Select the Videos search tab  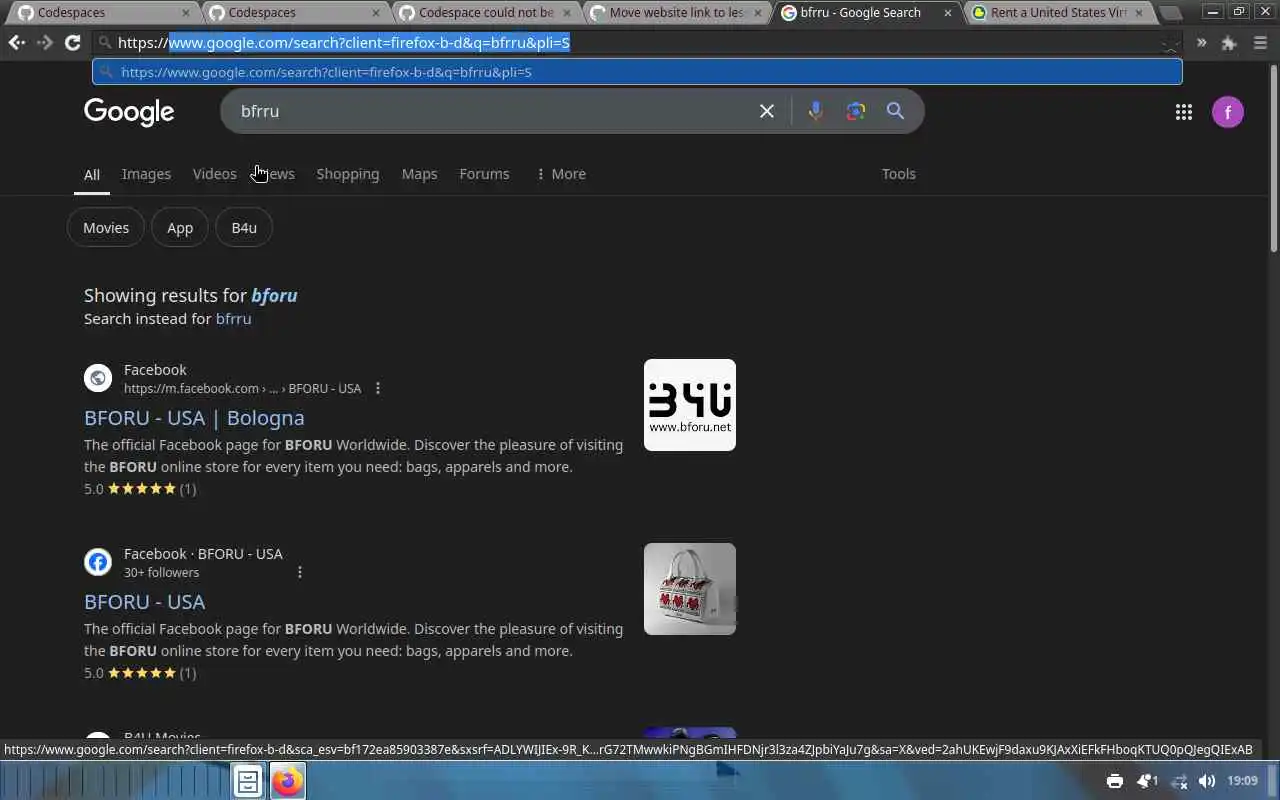click(214, 174)
